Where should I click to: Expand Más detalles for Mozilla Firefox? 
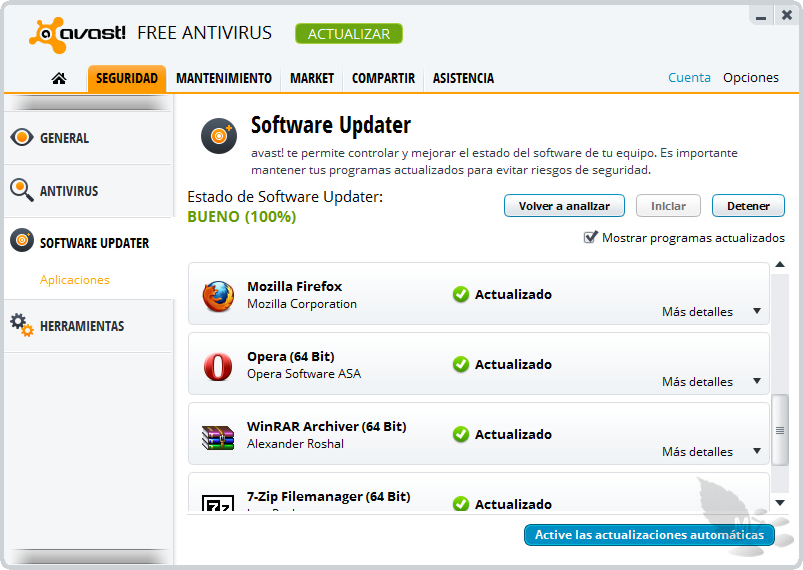tap(711, 312)
